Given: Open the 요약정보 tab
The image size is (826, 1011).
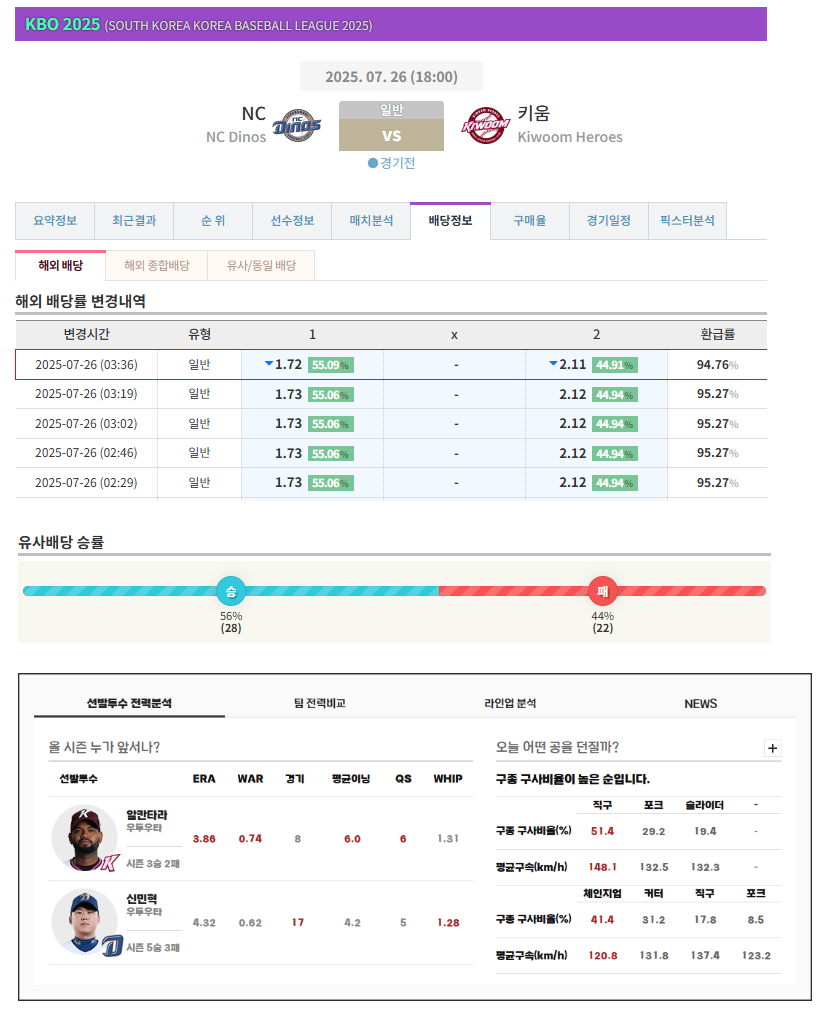Looking at the screenshot, I should tap(55, 221).
